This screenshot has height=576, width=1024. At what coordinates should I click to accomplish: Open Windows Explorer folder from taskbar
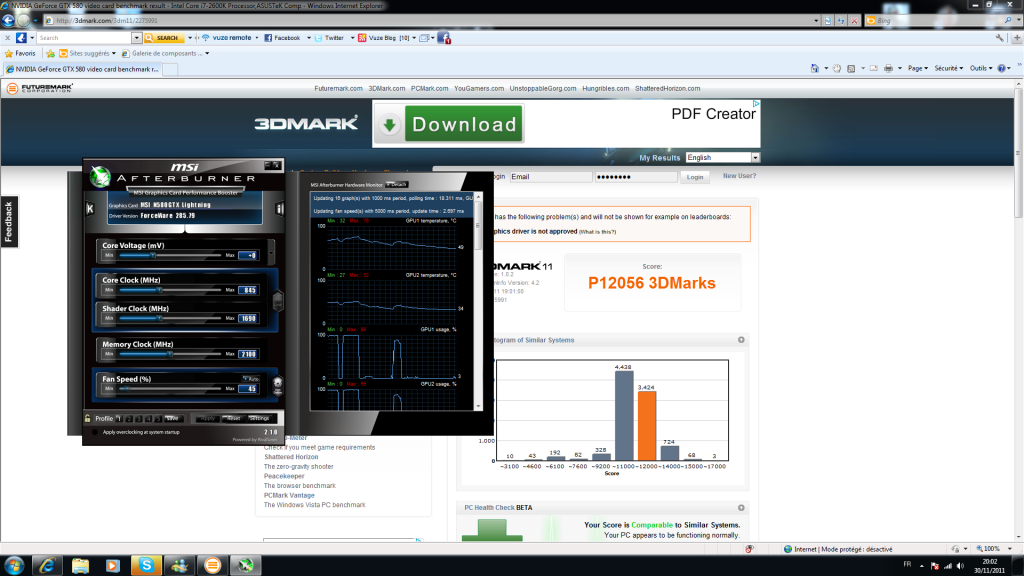(x=80, y=565)
